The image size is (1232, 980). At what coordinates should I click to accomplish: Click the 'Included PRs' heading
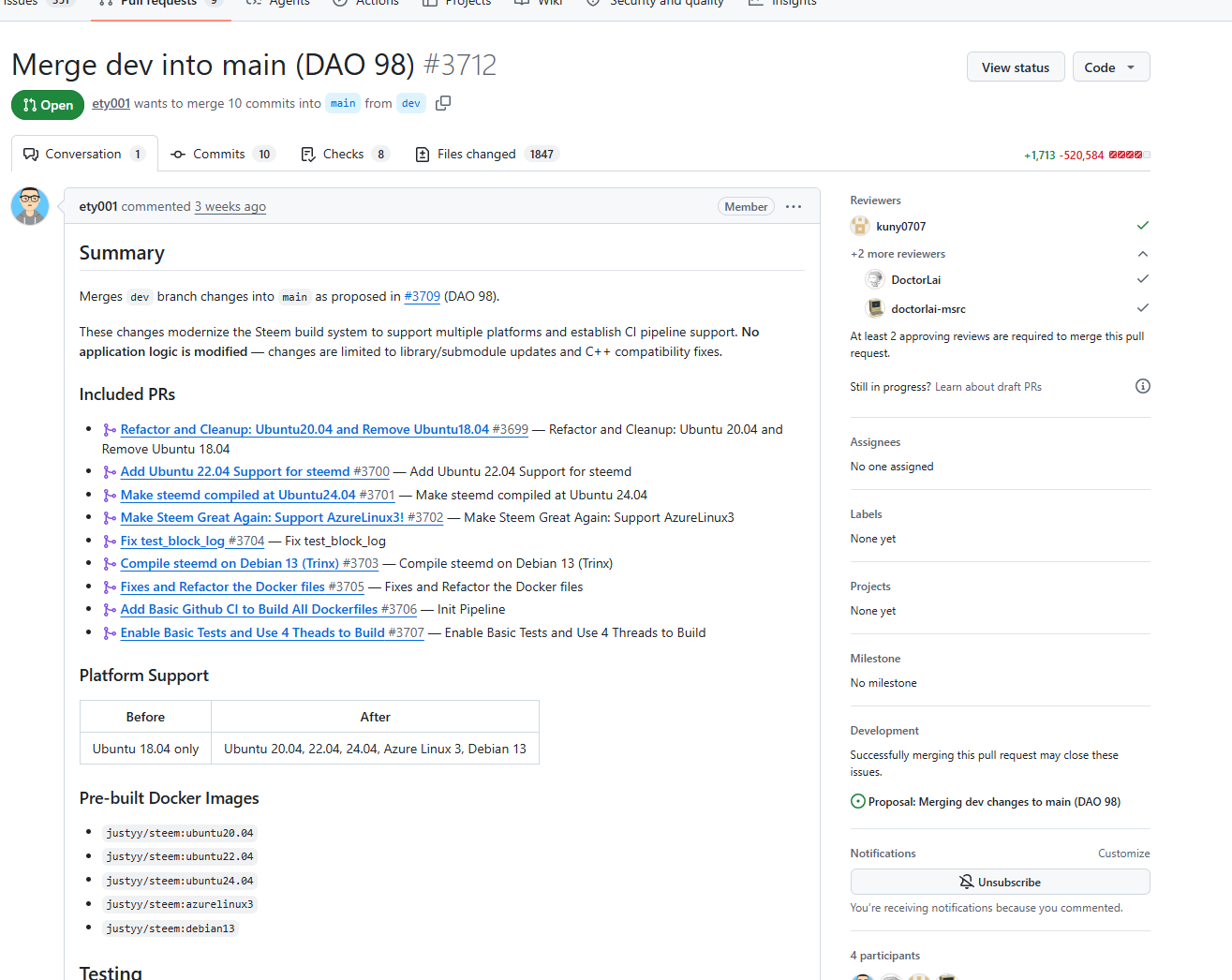(127, 394)
